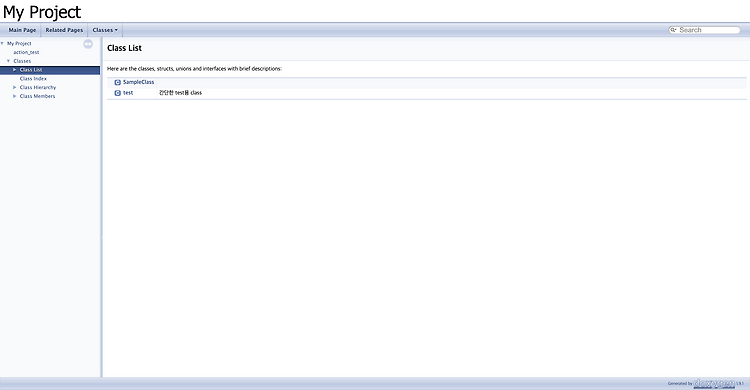Open the doxygen logo link in footer
Viewport: 750px width, 390px height.
(714, 383)
